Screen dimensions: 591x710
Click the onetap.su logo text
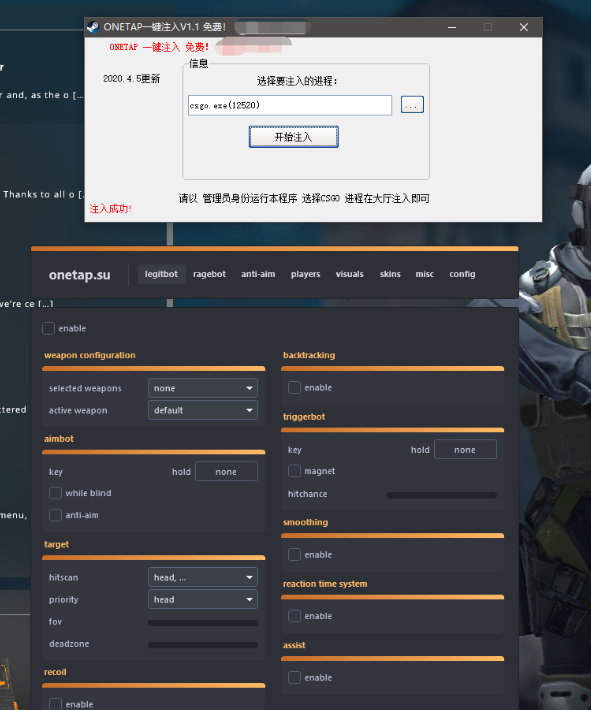pos(80,275)
